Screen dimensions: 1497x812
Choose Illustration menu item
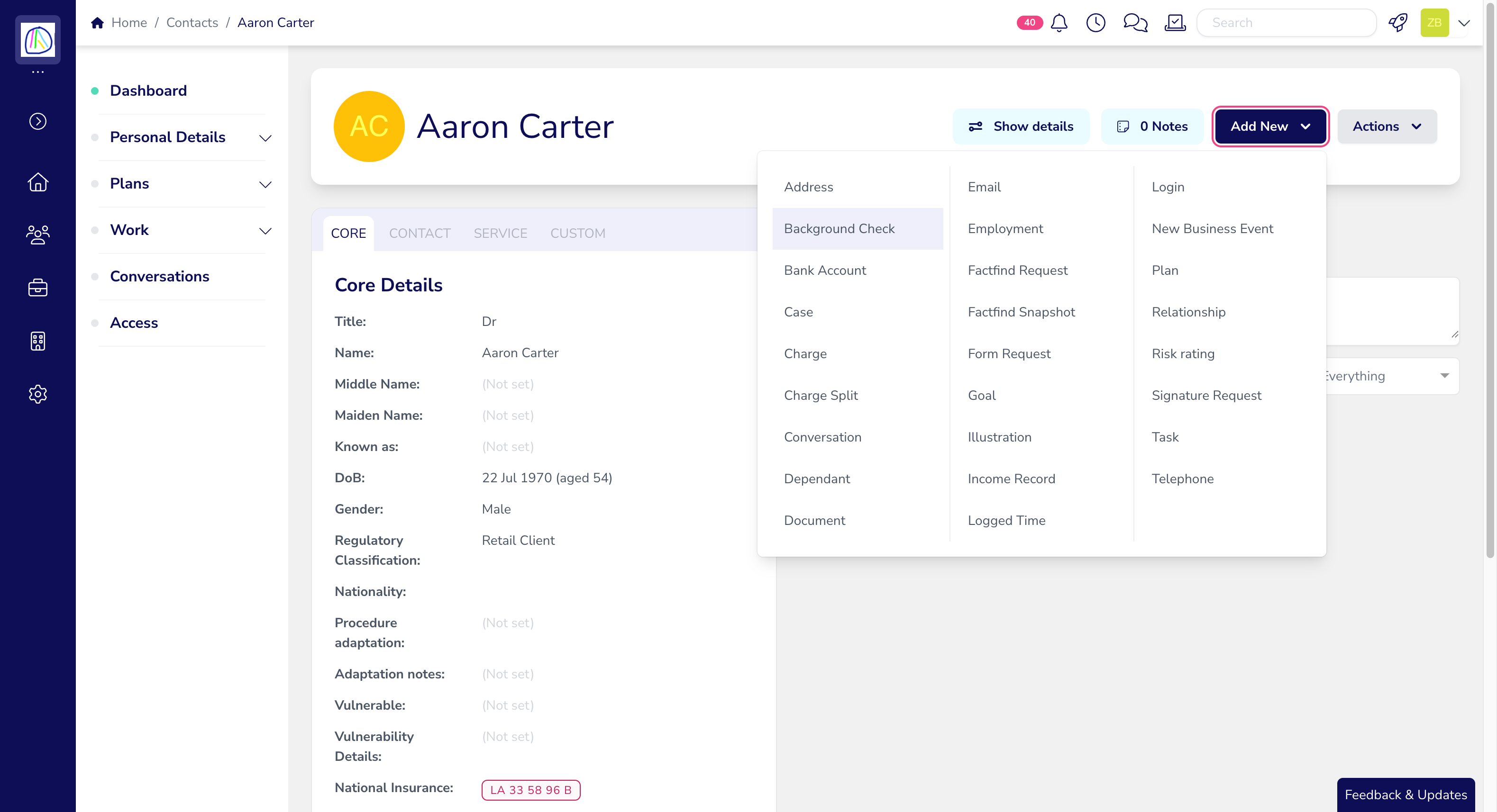click(1041, 437)
